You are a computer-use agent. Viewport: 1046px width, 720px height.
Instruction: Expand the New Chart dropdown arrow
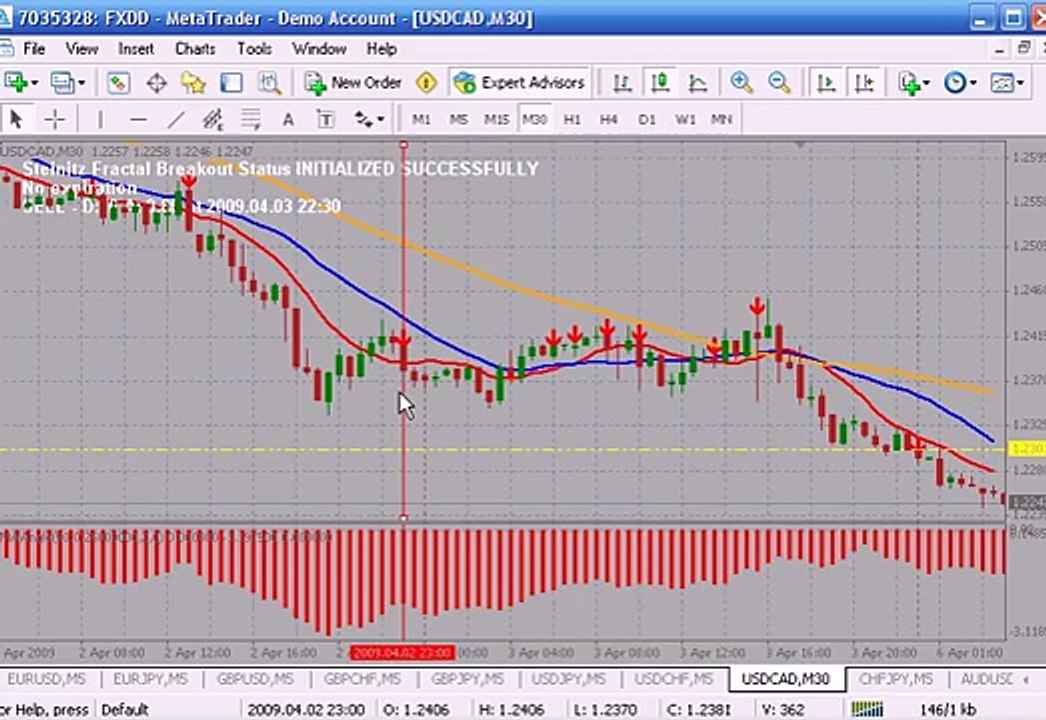35,83
